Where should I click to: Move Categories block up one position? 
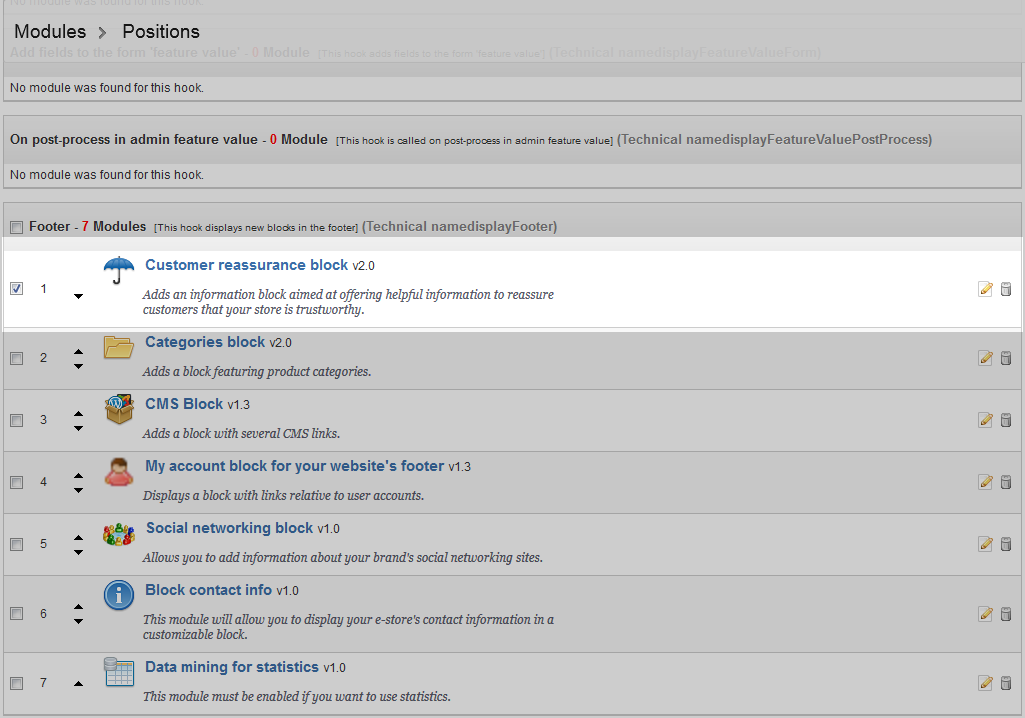point(78,352)
